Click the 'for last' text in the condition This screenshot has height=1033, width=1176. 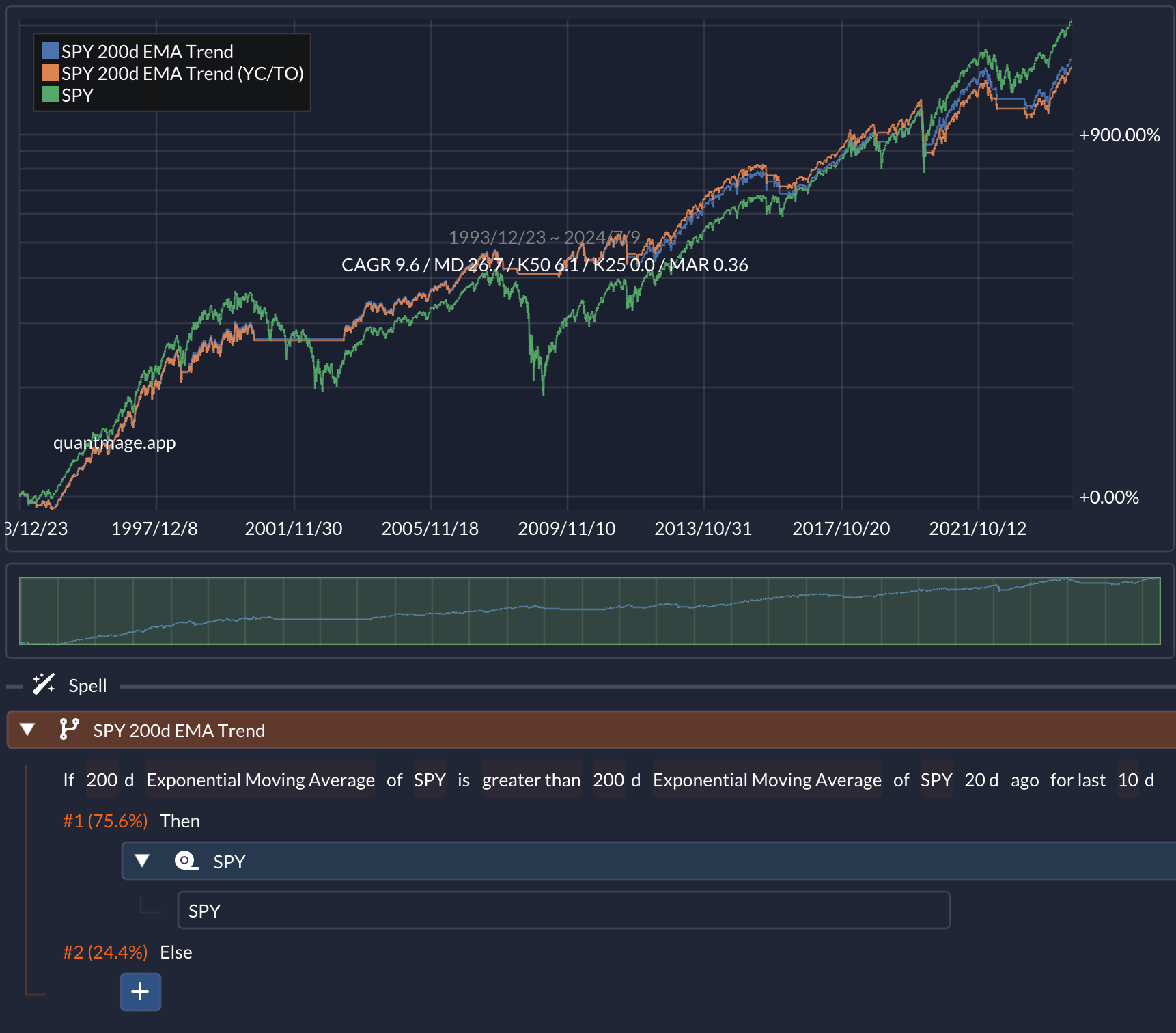click(1078, 780)
